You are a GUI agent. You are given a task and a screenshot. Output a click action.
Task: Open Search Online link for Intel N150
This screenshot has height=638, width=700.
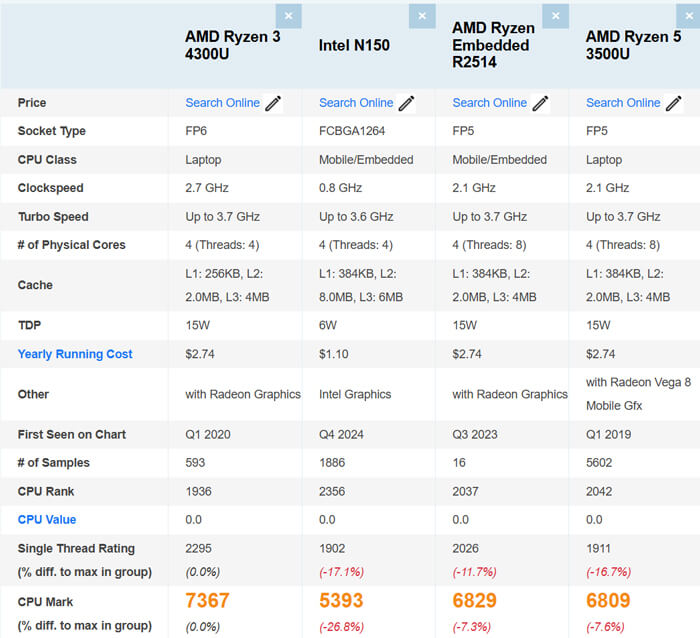pos(356,103)
